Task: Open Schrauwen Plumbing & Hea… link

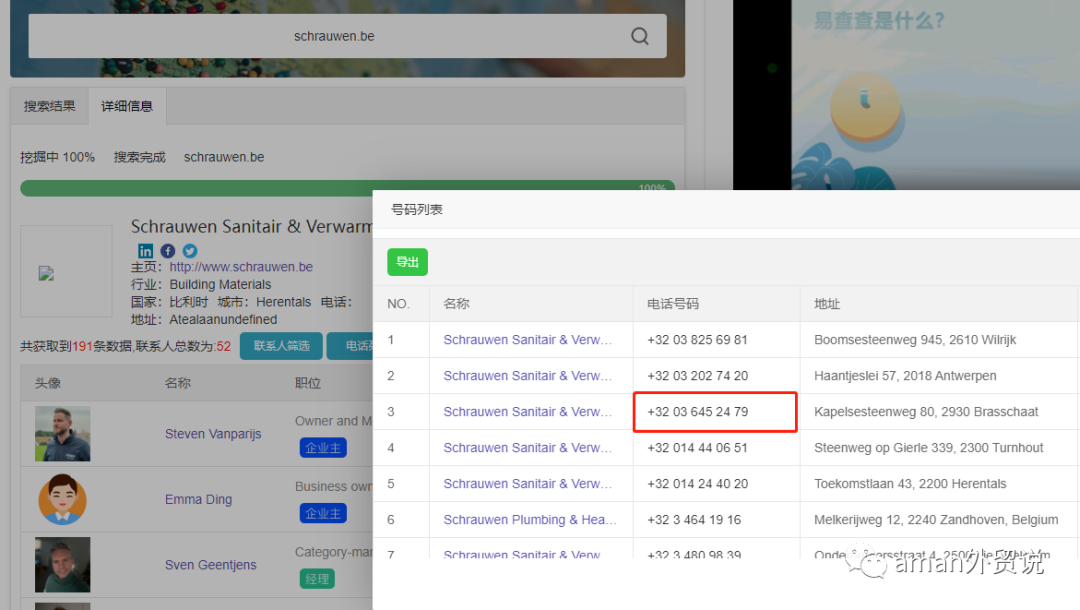Action: click(x=530, y=519)
